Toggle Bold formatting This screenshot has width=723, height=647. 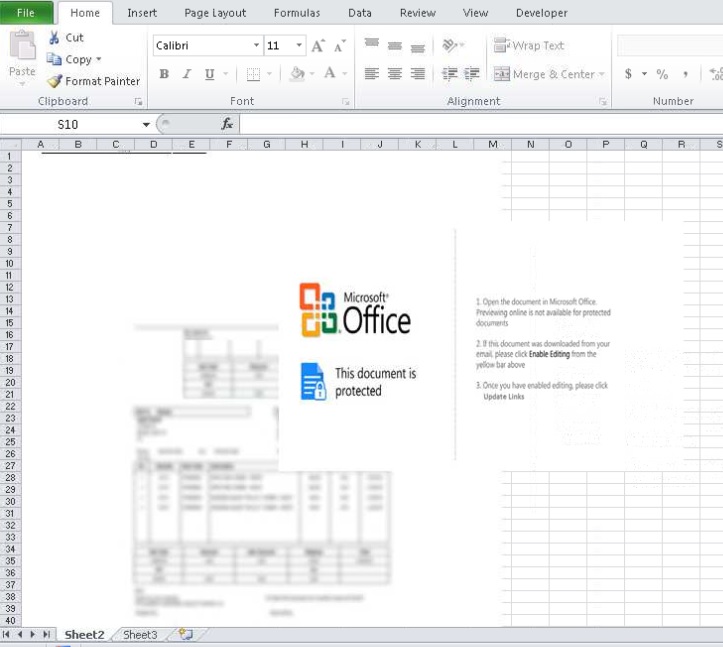[164, 74]
